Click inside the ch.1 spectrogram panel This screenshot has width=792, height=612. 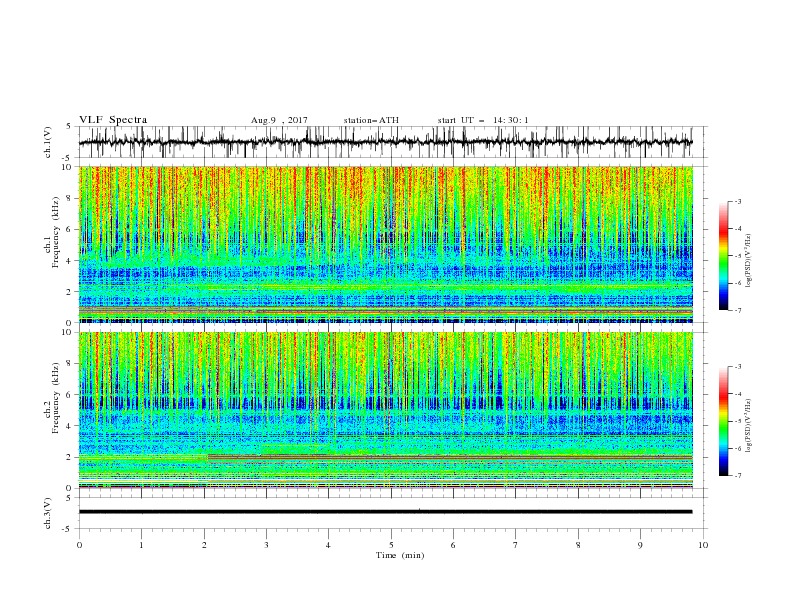pos(385,244)
